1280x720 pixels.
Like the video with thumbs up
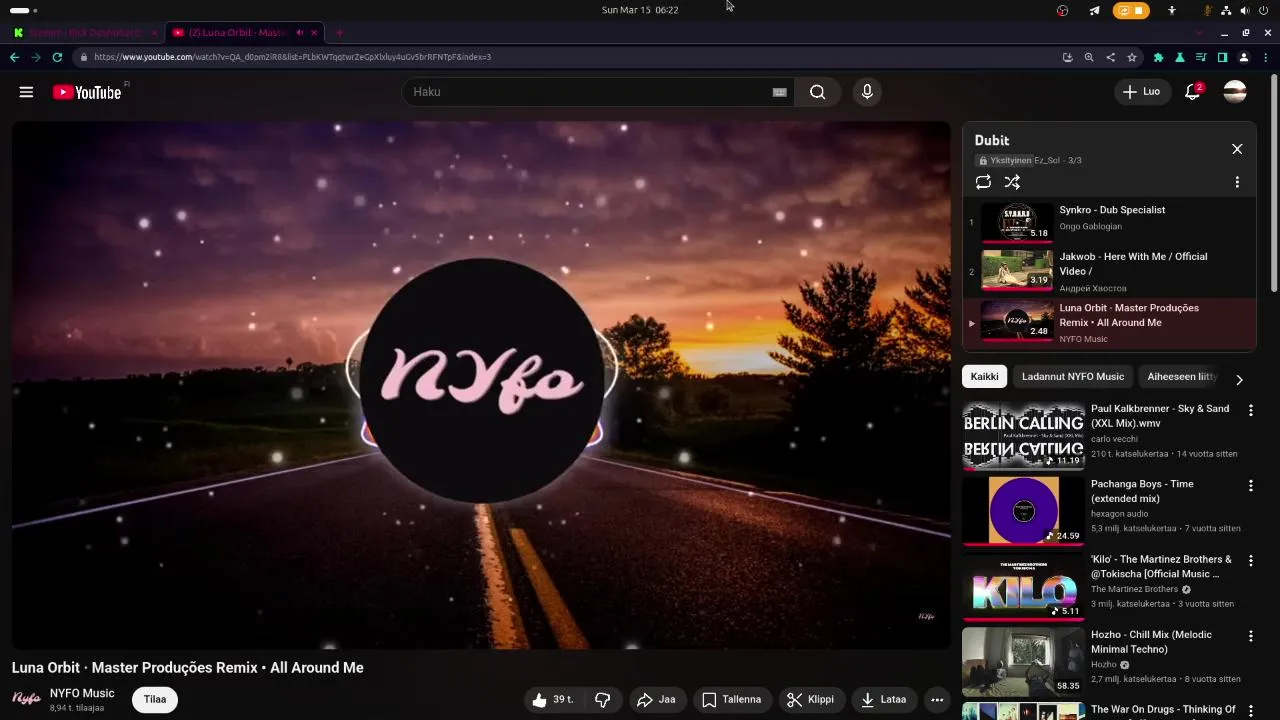coord(552,700)
